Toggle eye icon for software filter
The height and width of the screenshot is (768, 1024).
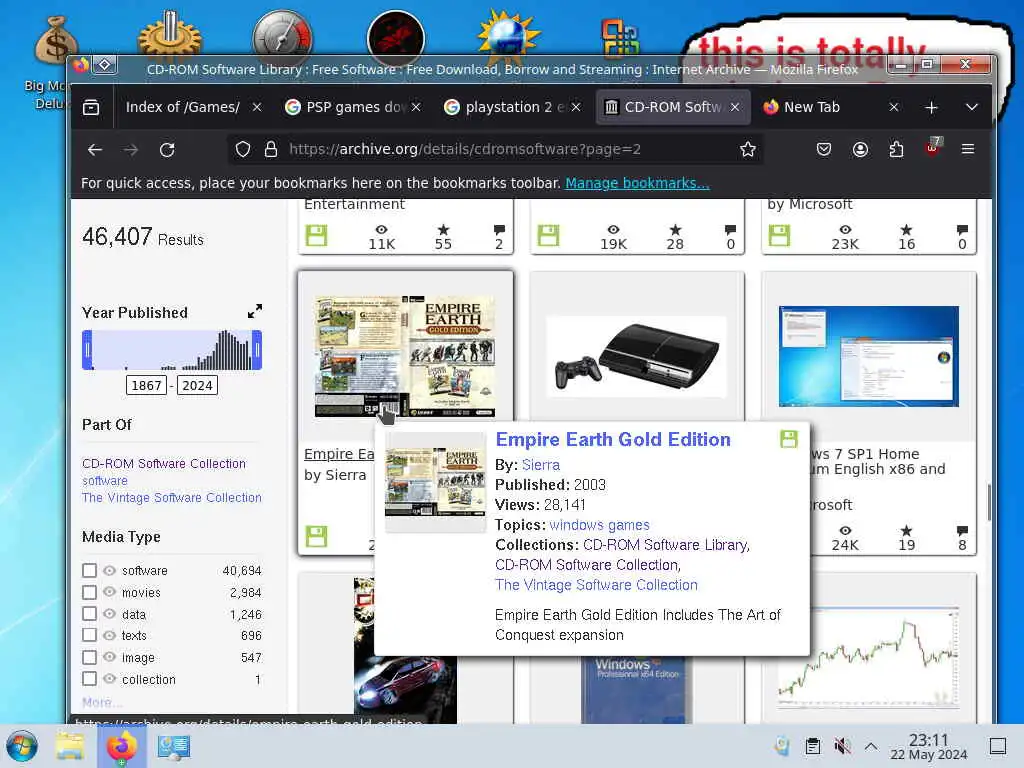(110, 571)
